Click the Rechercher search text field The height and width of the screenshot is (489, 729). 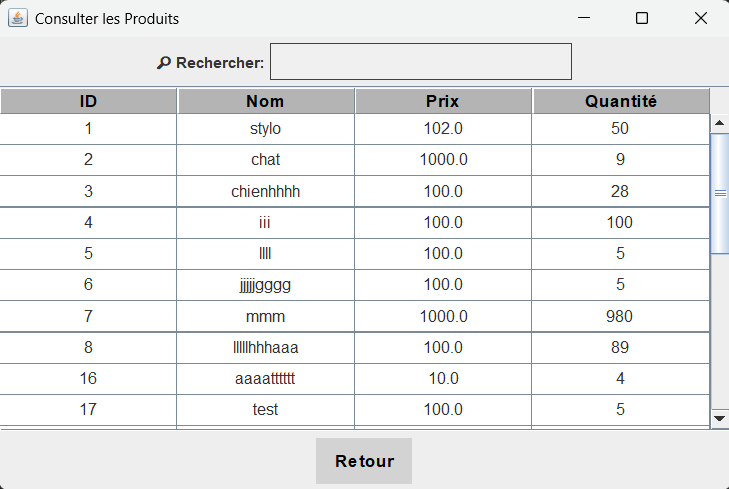[420, 61]
